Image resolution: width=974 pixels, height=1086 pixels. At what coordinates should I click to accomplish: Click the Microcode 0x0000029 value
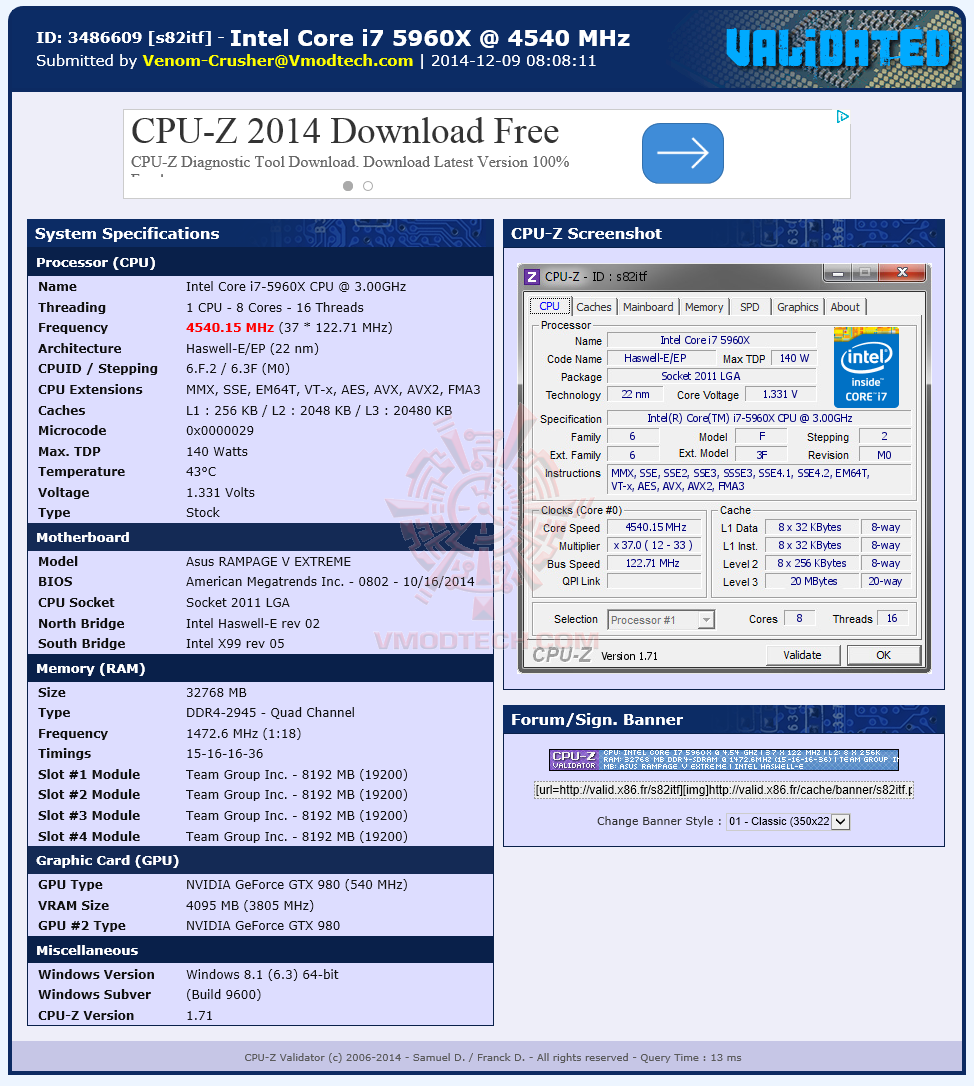220,431
